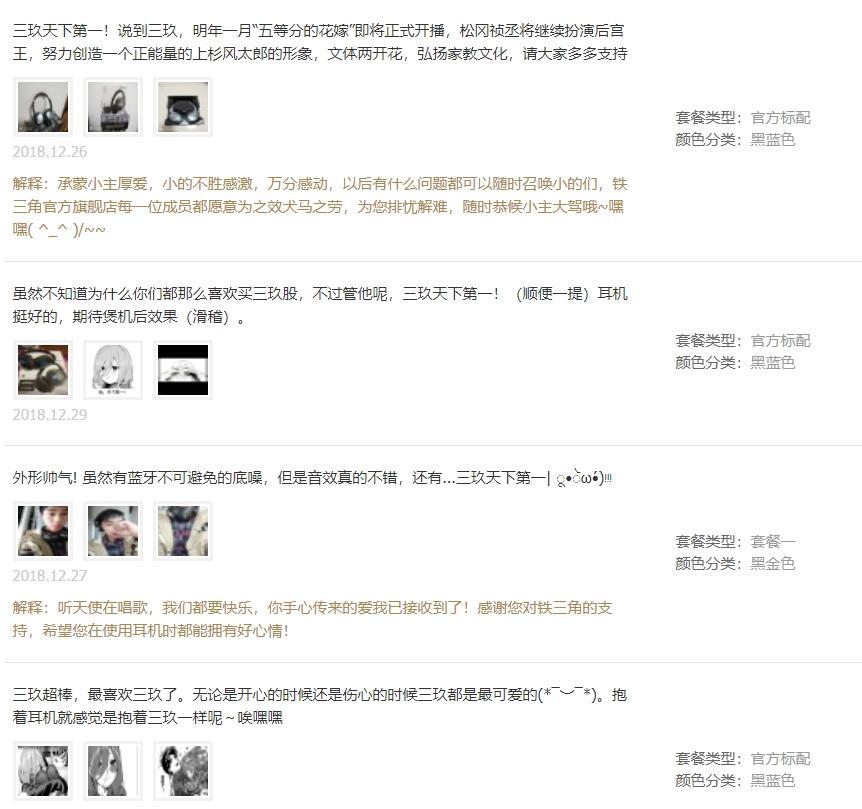The image size is (862, 809).
Task: Open first manga thumbnail in last review
Action: click(x=43, y=771)
